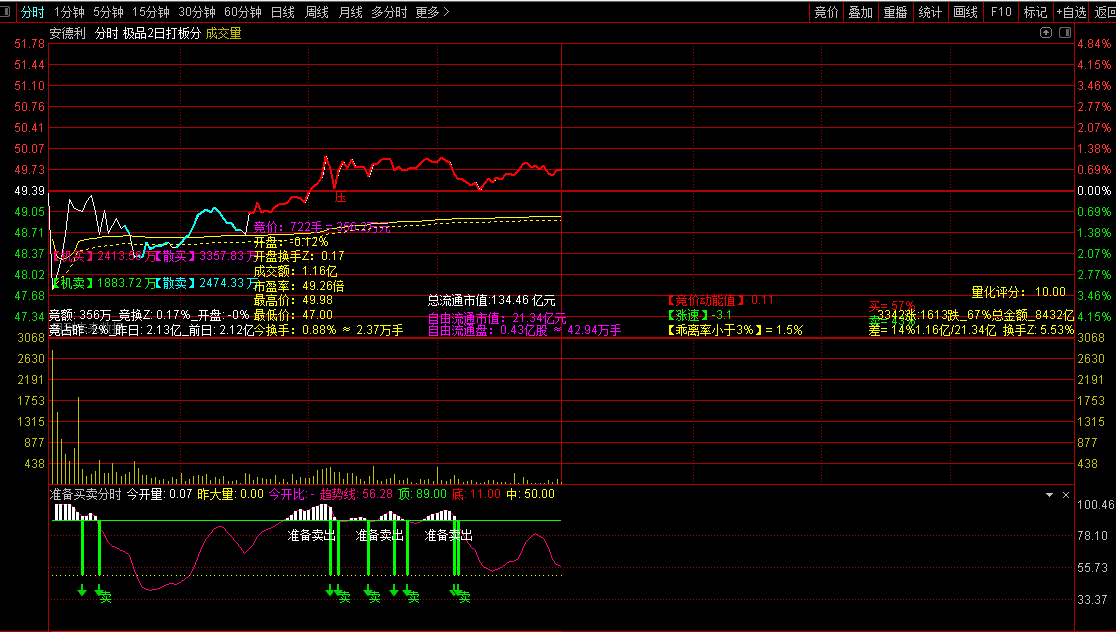Add stock via +自选 button
The image size is (1116, 632).
tap(1071, 12)
